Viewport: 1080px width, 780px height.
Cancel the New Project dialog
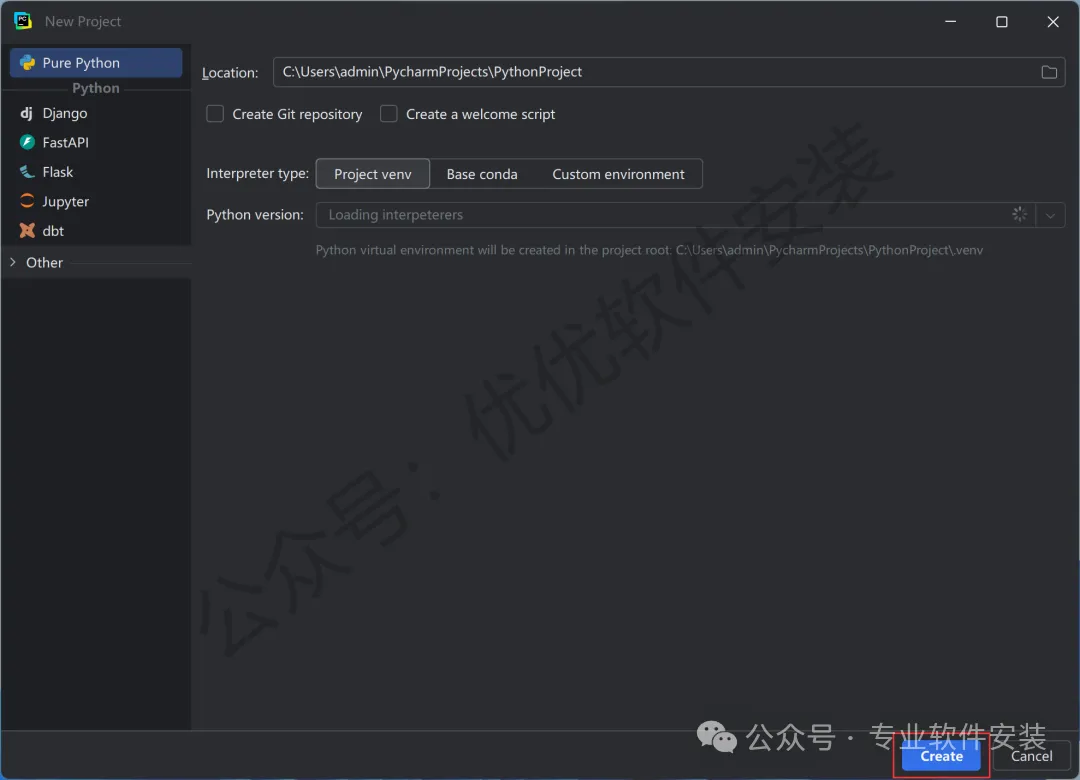[x=1031, y=757]
